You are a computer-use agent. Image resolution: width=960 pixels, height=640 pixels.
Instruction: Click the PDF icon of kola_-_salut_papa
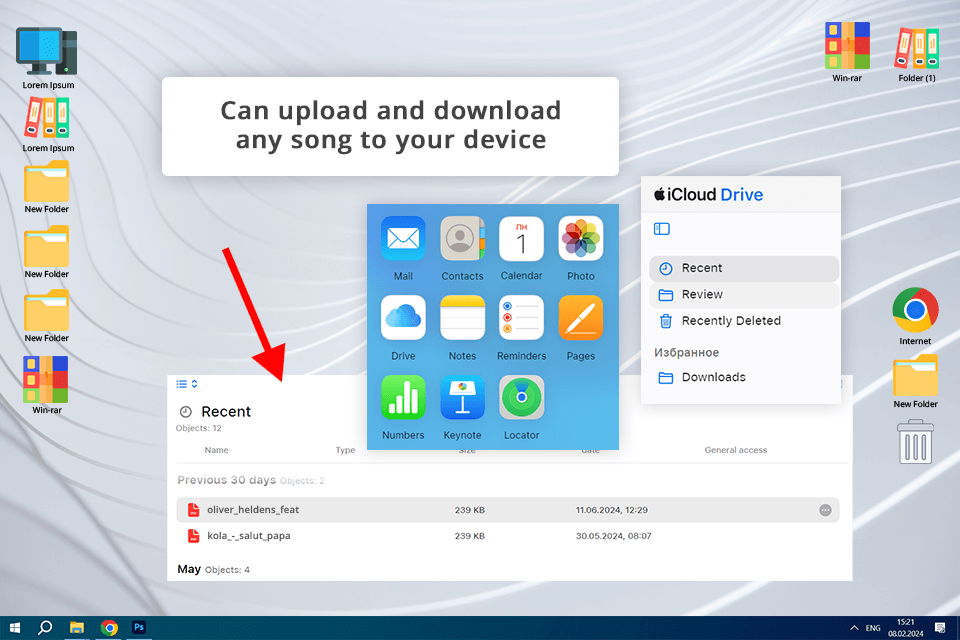[x=193, y=536]
